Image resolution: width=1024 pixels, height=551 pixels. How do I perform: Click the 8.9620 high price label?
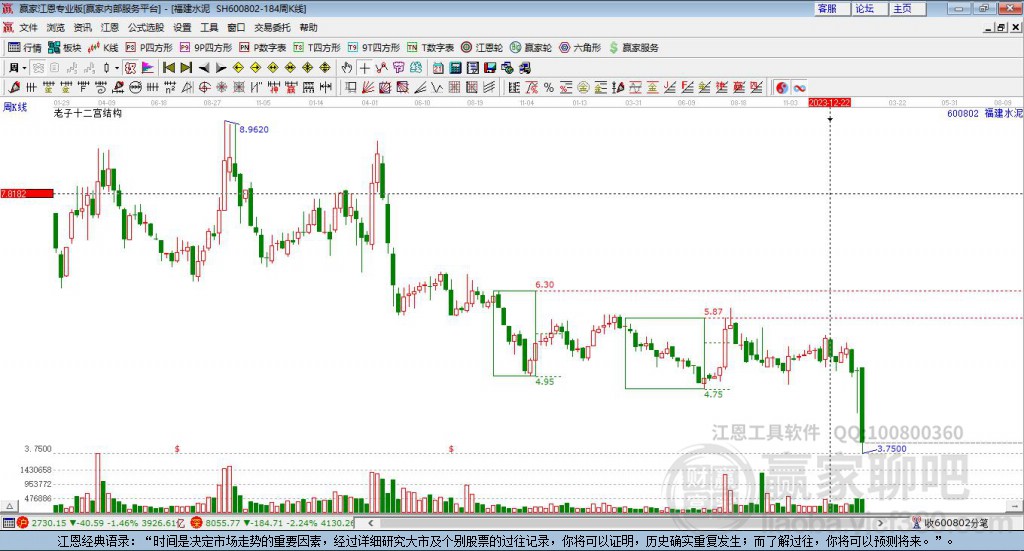(x=254, y=129)
